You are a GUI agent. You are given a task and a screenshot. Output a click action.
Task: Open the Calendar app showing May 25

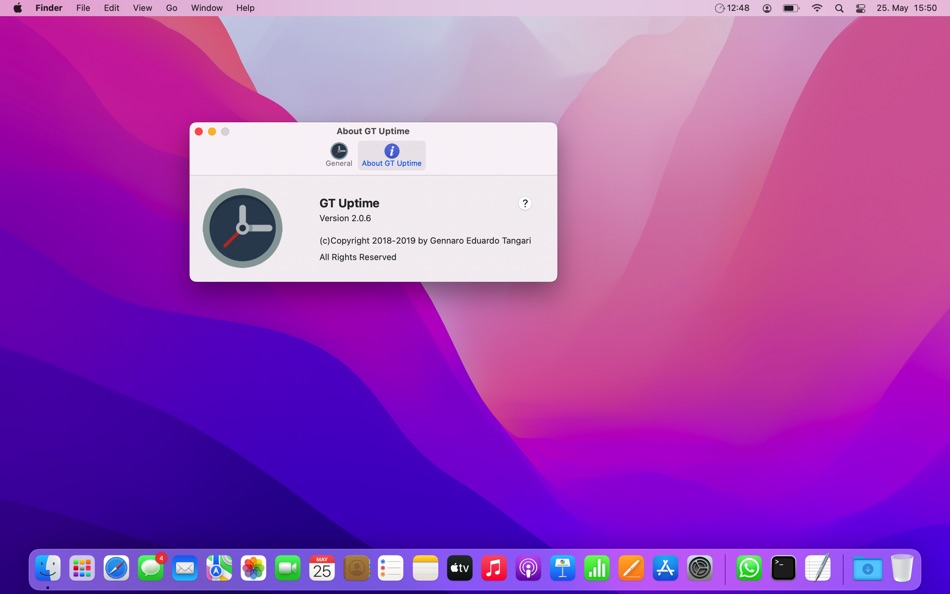click(x=322, y=568)
